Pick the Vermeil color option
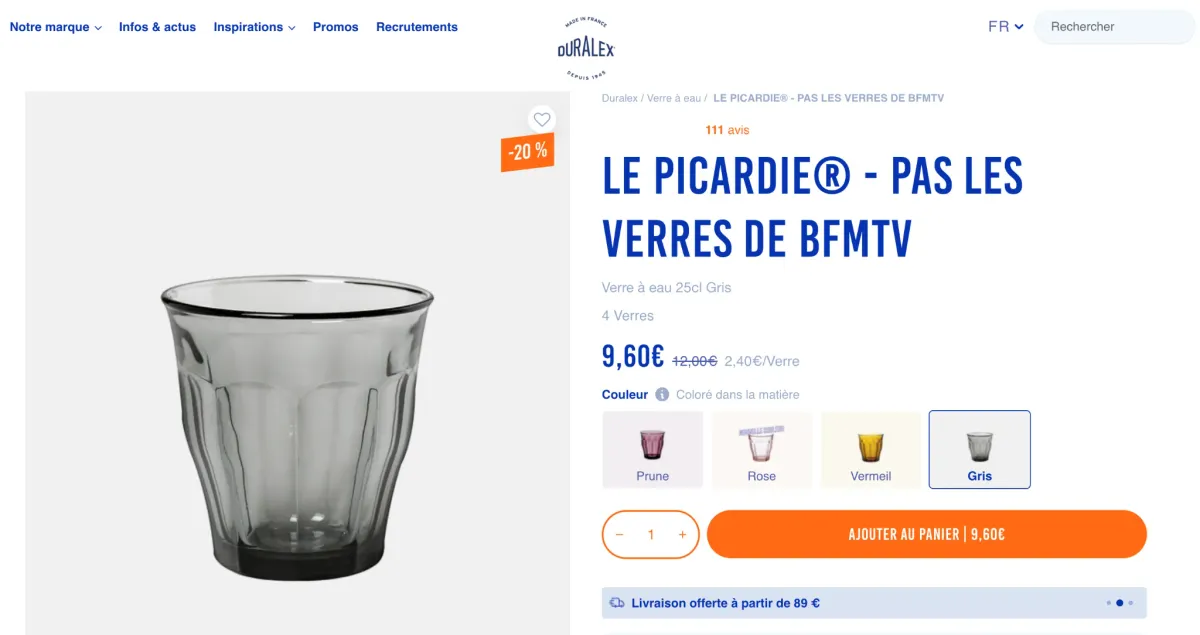Viewport: 1200px width, 635px height. [871, 450]
